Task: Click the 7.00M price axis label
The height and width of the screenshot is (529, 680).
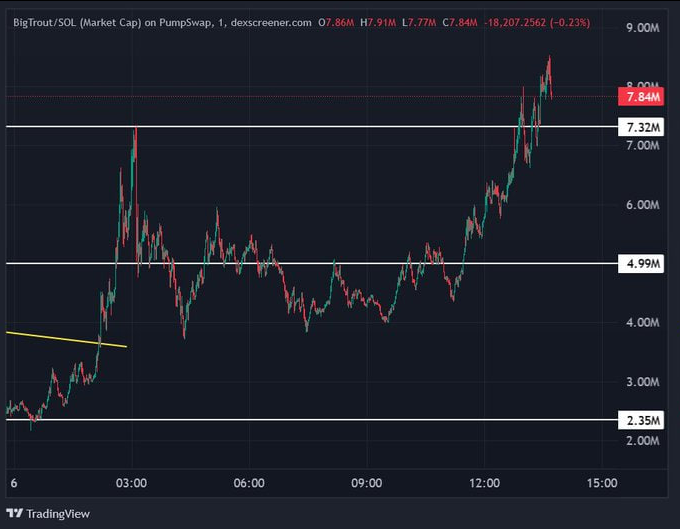Action: pos(643,145)
